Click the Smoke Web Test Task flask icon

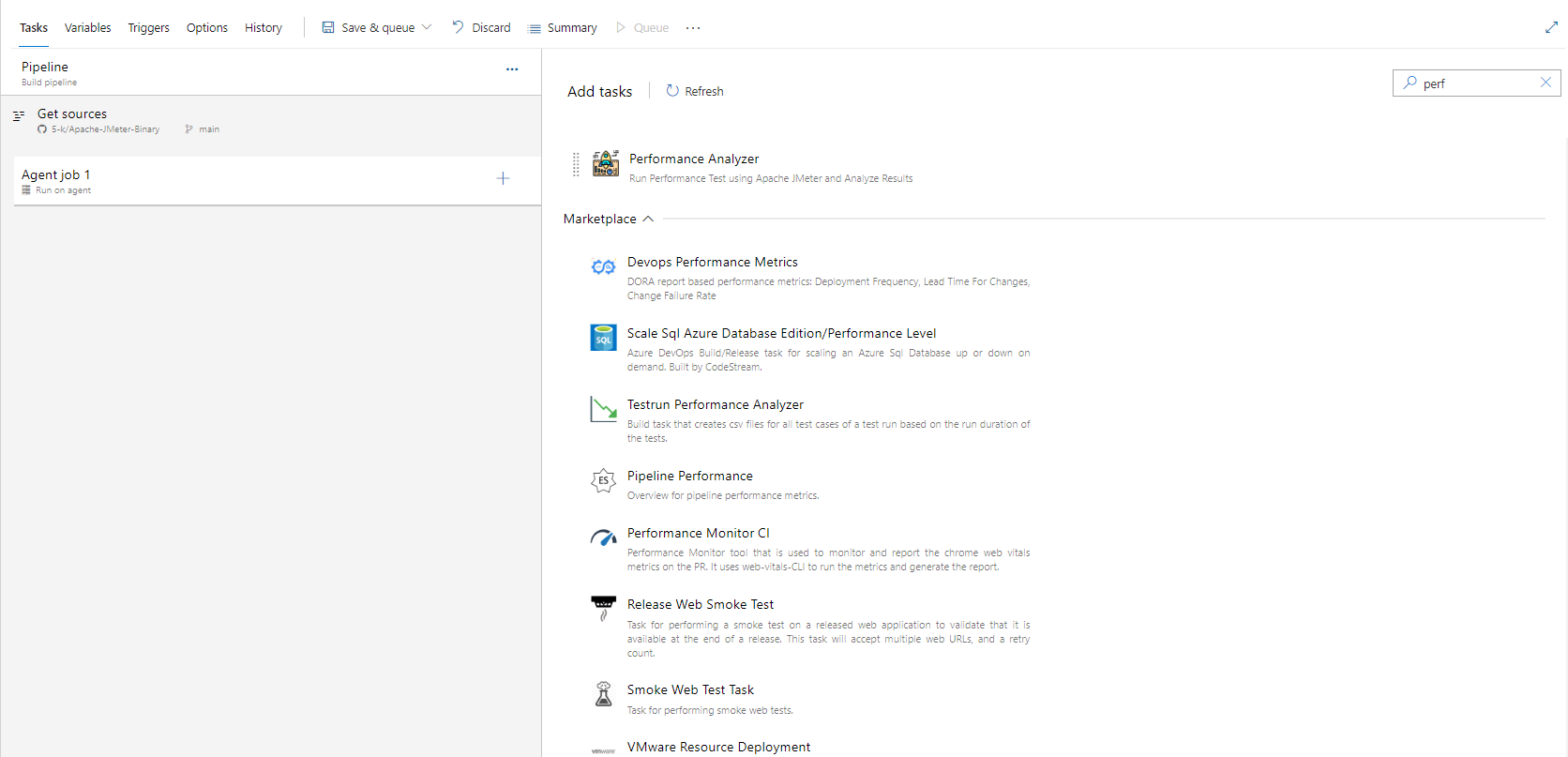[603, 693]
